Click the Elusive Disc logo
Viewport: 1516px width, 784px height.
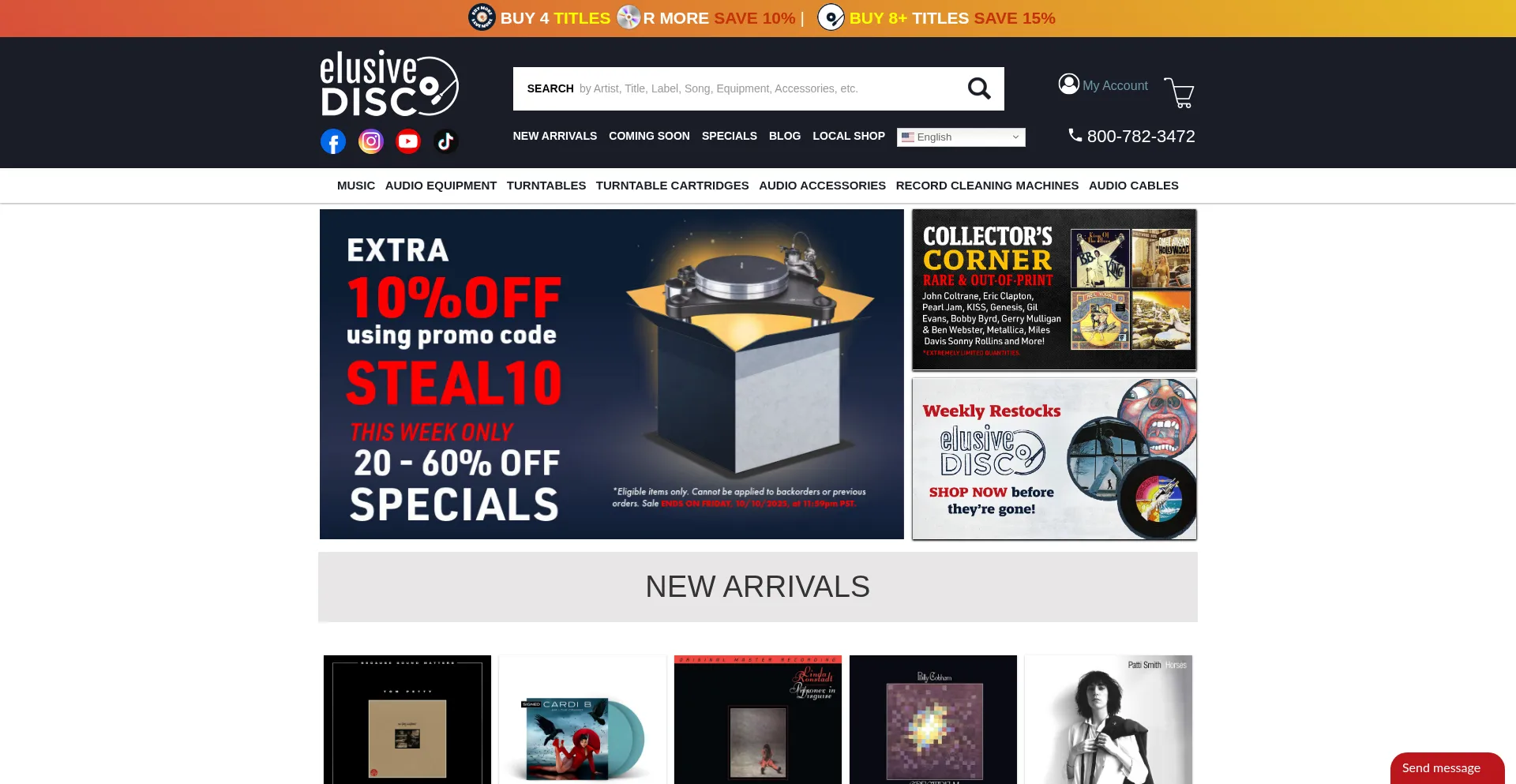coord(389,84)
